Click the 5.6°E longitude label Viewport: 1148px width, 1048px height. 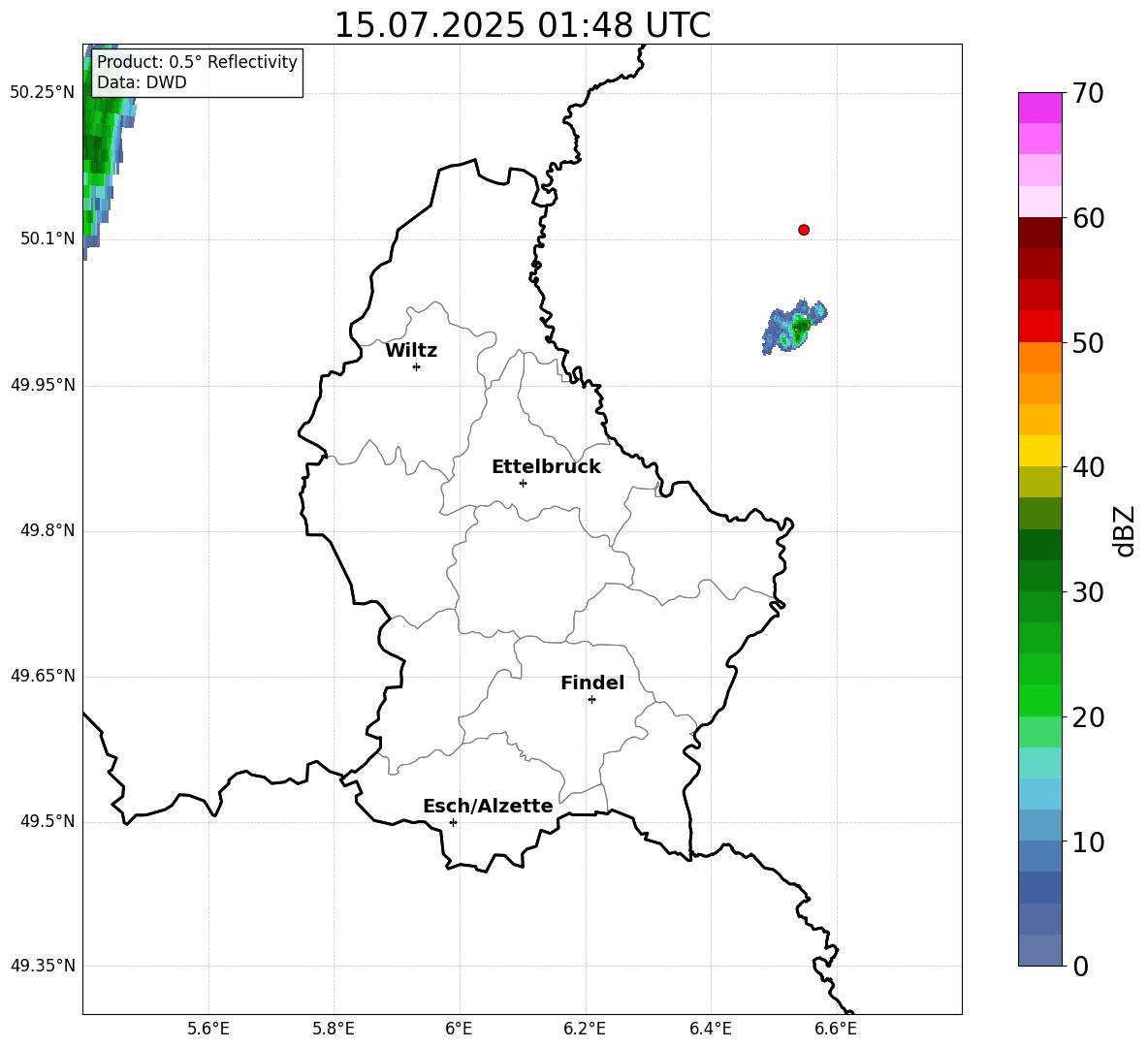208,1030
